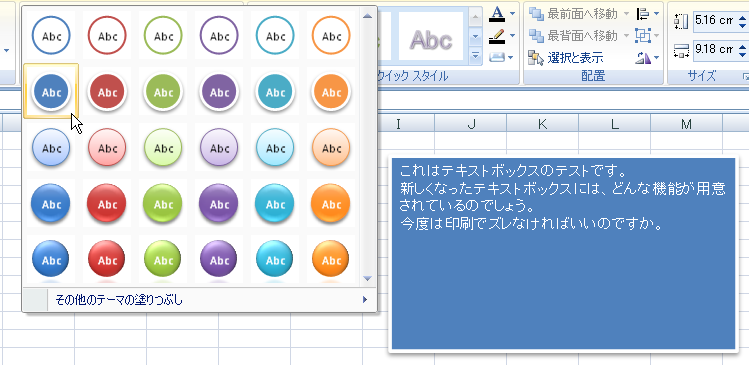Click the shape width 9.18 cm field
Viewport: 749px width, 365px height.
714,49
